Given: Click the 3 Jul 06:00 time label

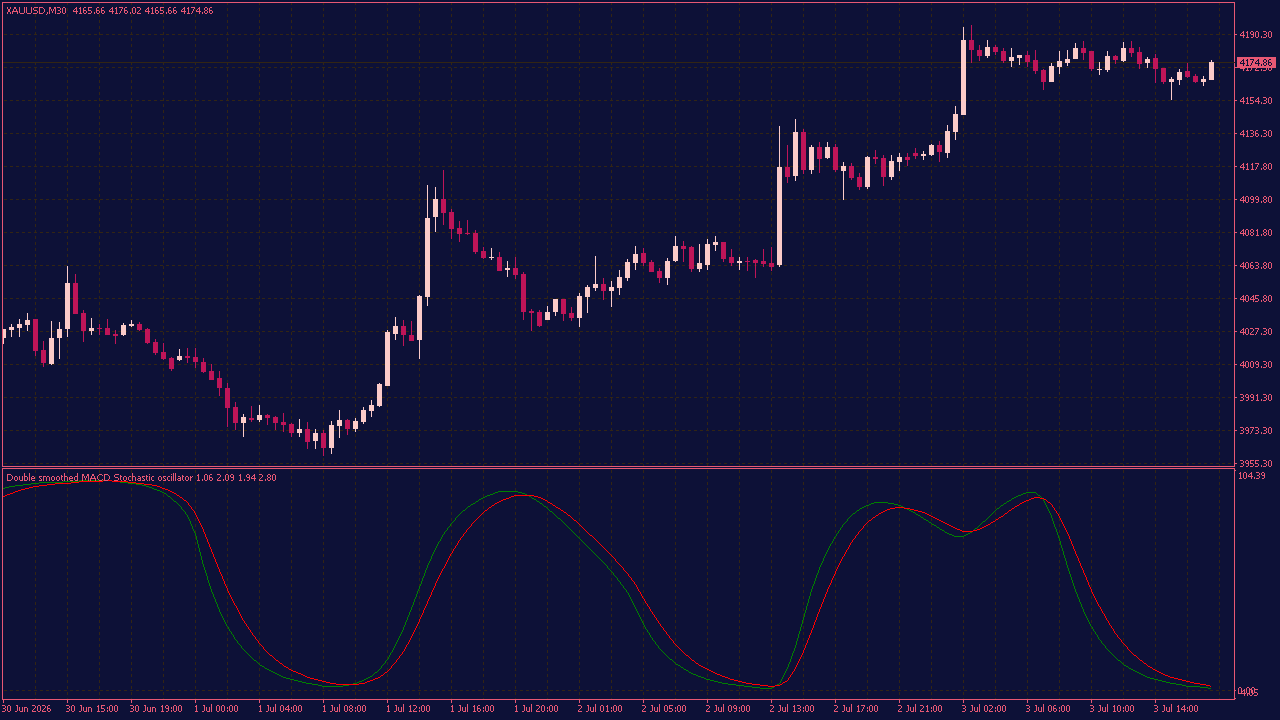Looking at the screenshot, I should pos(1048,709).
